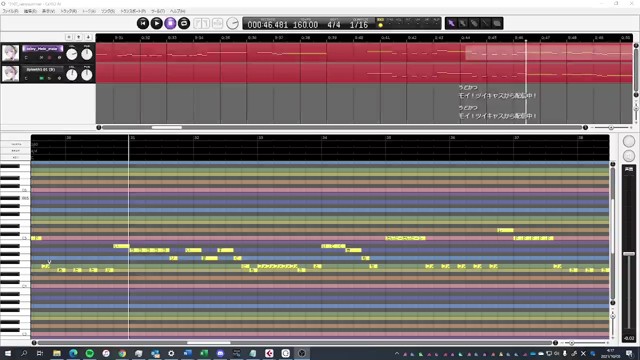Toggle the red record button on first track
Viewport: 640px width, 360px height.
50,58
